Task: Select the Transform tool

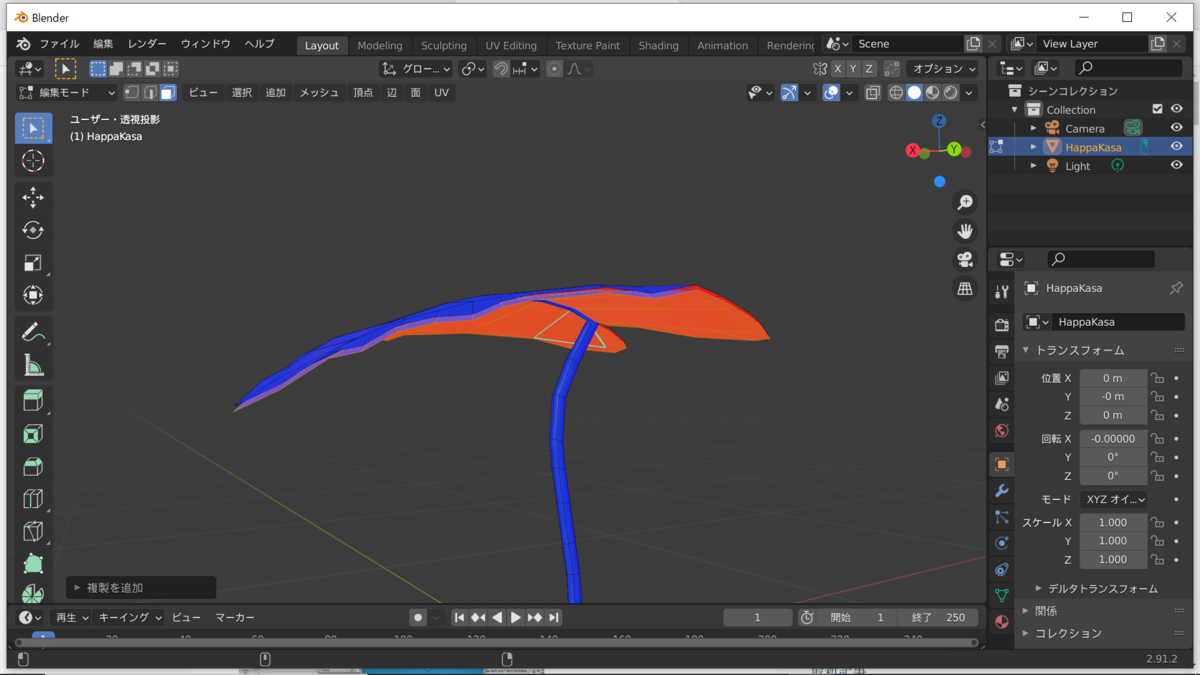Action: pos(33,296)
